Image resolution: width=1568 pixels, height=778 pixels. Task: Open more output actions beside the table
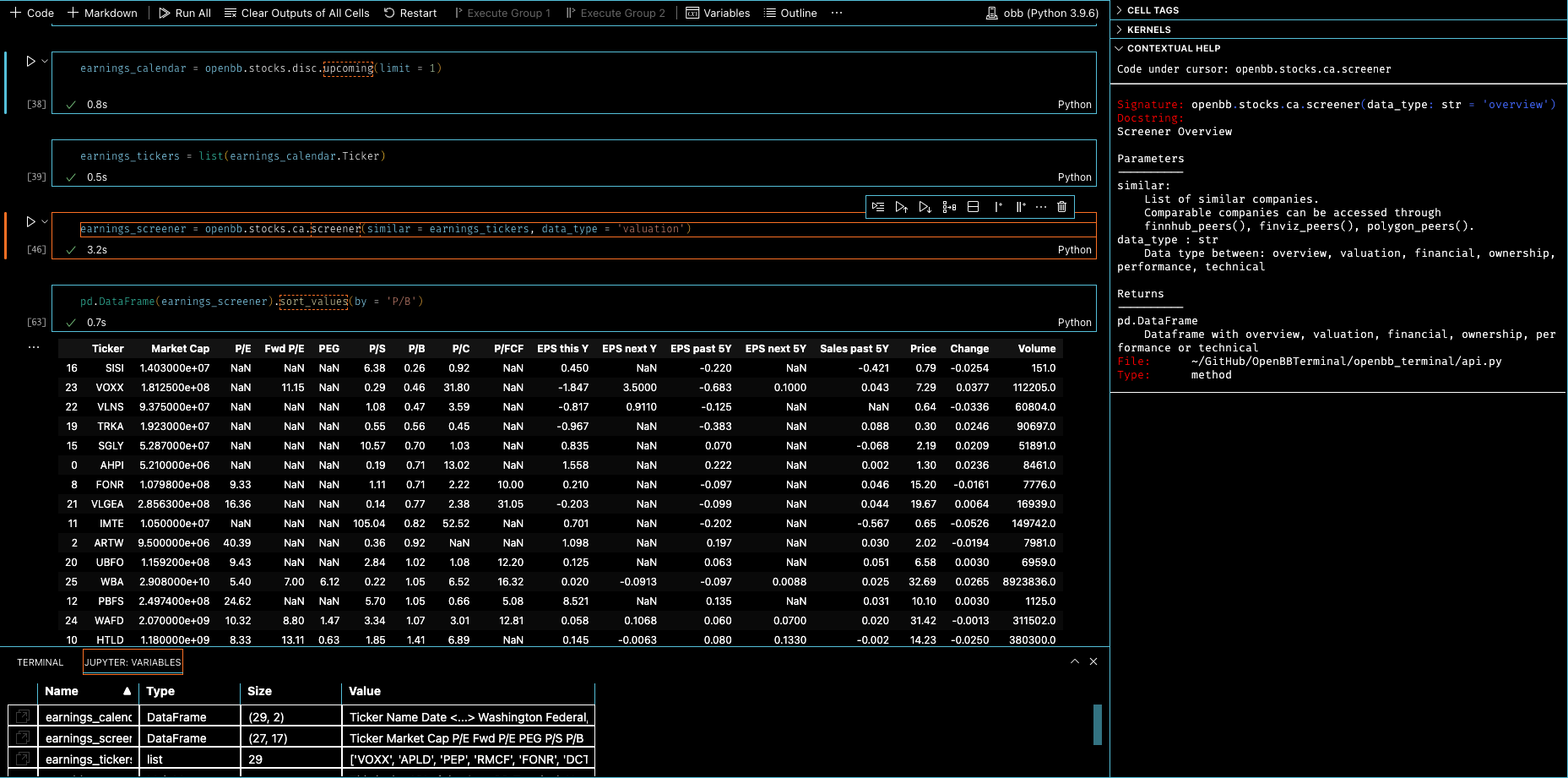(x=34, y=347)
